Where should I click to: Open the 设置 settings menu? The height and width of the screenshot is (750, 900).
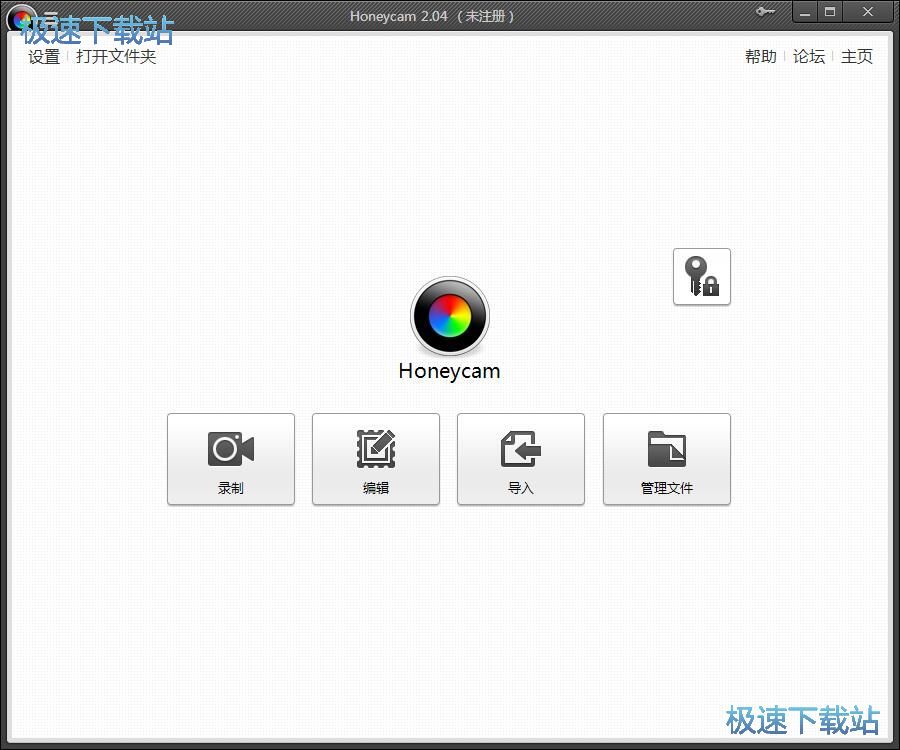(44, 57)
